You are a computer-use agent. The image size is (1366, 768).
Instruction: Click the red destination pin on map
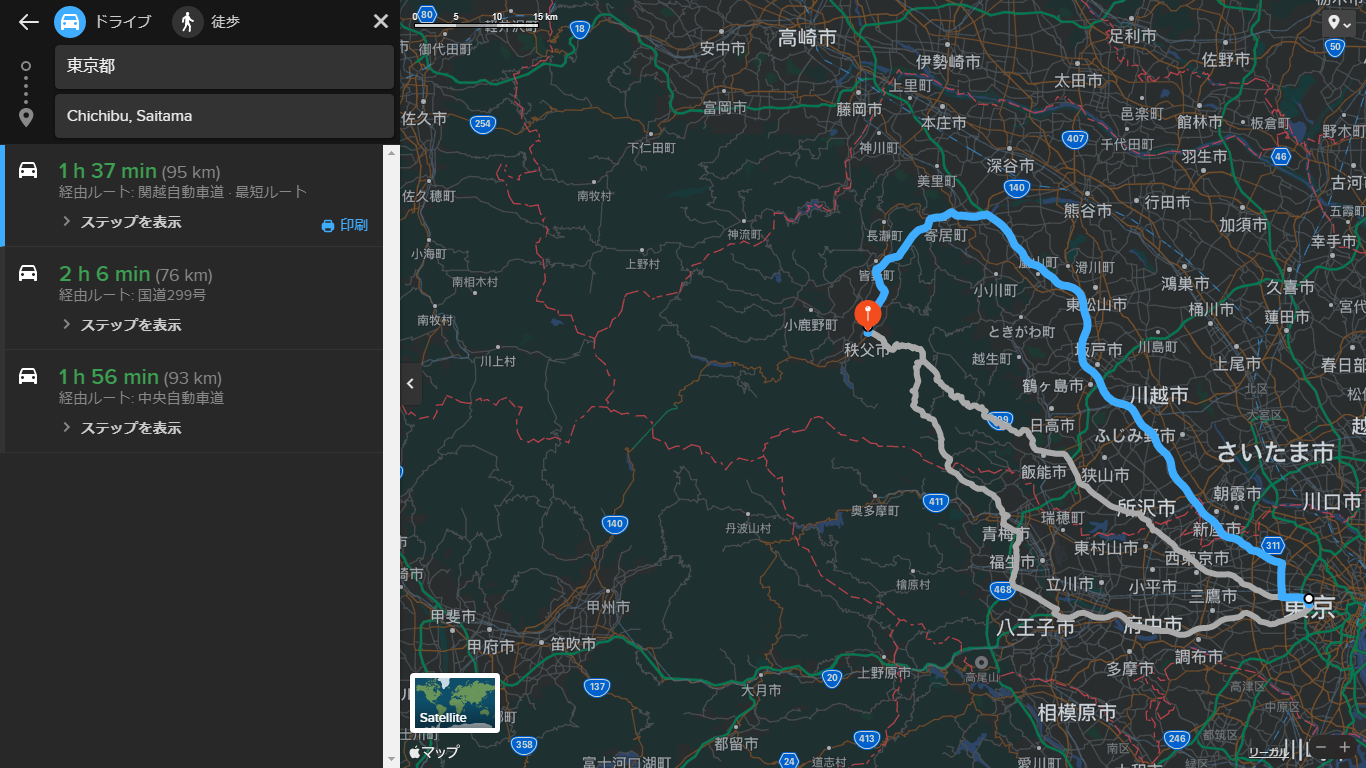tap(868, 313)
